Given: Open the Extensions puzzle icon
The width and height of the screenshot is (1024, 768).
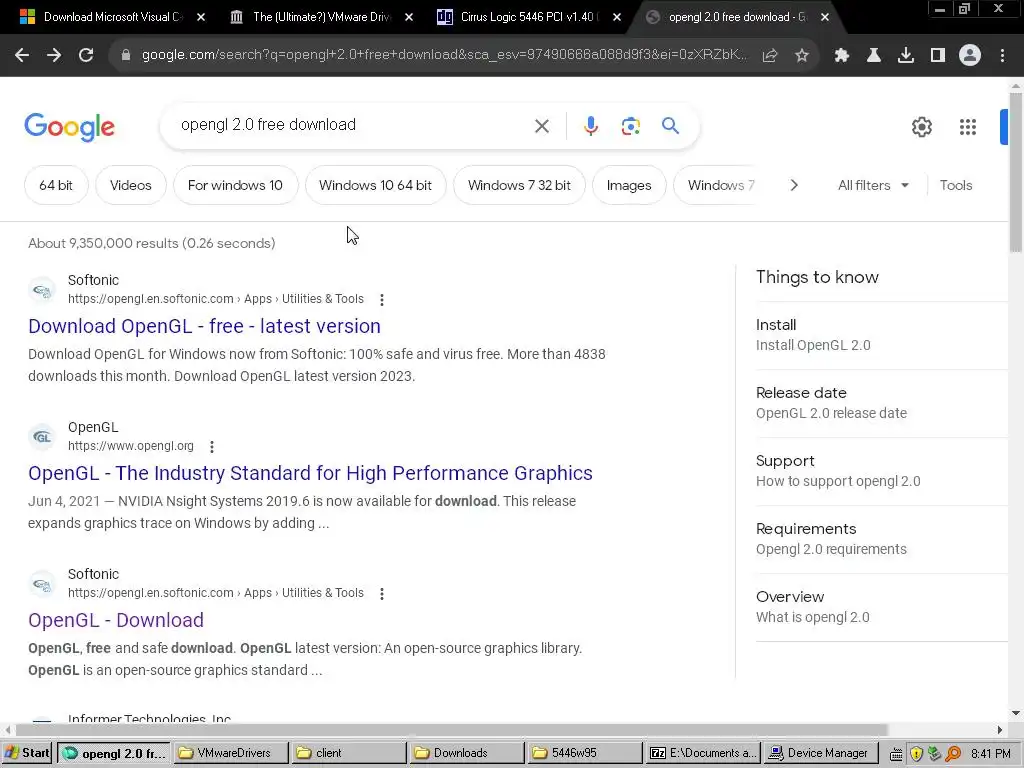Looking at the screenshot, I should coord(842,56).
